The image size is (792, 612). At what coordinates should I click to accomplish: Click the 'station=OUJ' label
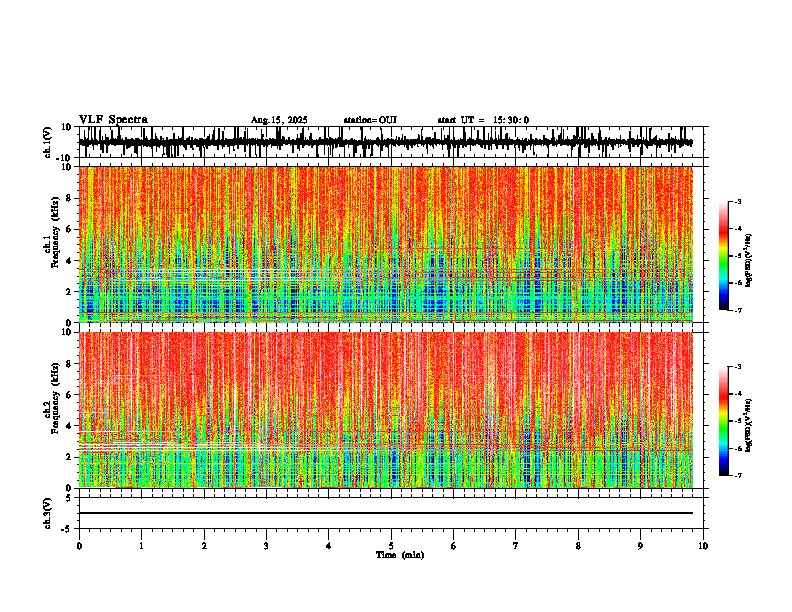pos(370,120)
